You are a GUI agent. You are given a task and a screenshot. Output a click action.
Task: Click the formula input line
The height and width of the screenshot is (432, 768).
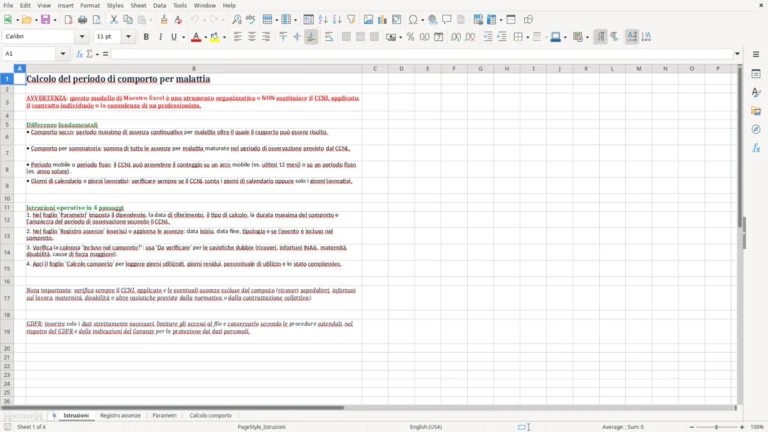[x=422, y=54]
